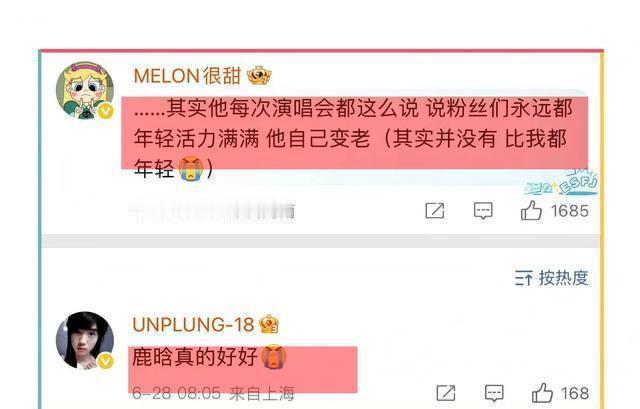Tap the 1685 like count number
This screenshot has width=640, height=409.
tap(570, 211)
